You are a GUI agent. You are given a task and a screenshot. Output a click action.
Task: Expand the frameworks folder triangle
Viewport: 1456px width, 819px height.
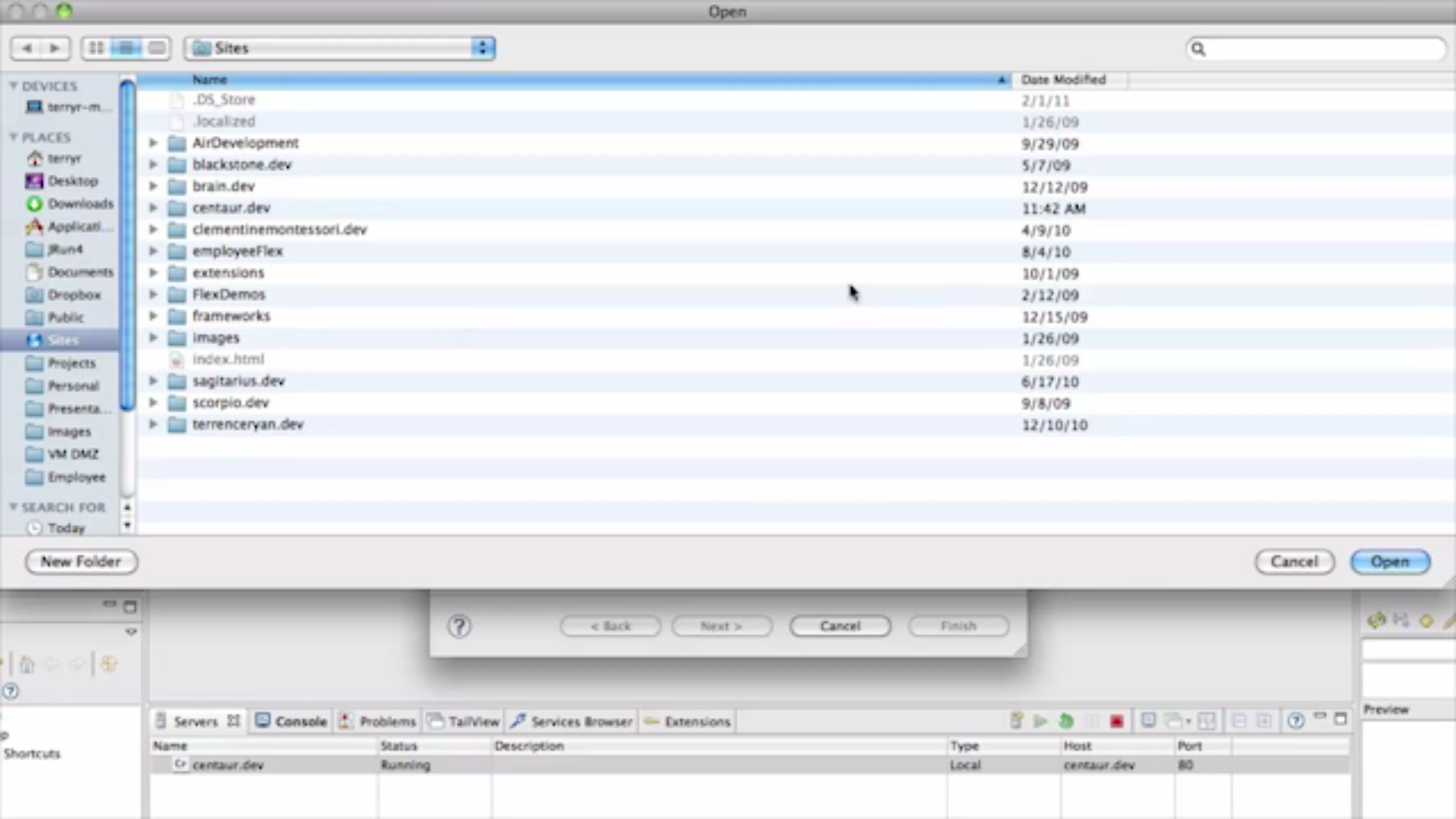[x=153, y=316]
